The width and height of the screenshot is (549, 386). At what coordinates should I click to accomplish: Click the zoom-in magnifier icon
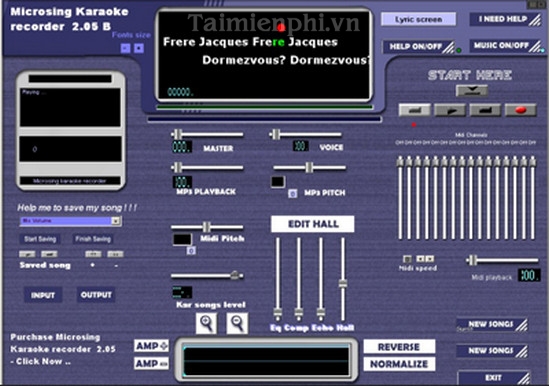point(206,323)
